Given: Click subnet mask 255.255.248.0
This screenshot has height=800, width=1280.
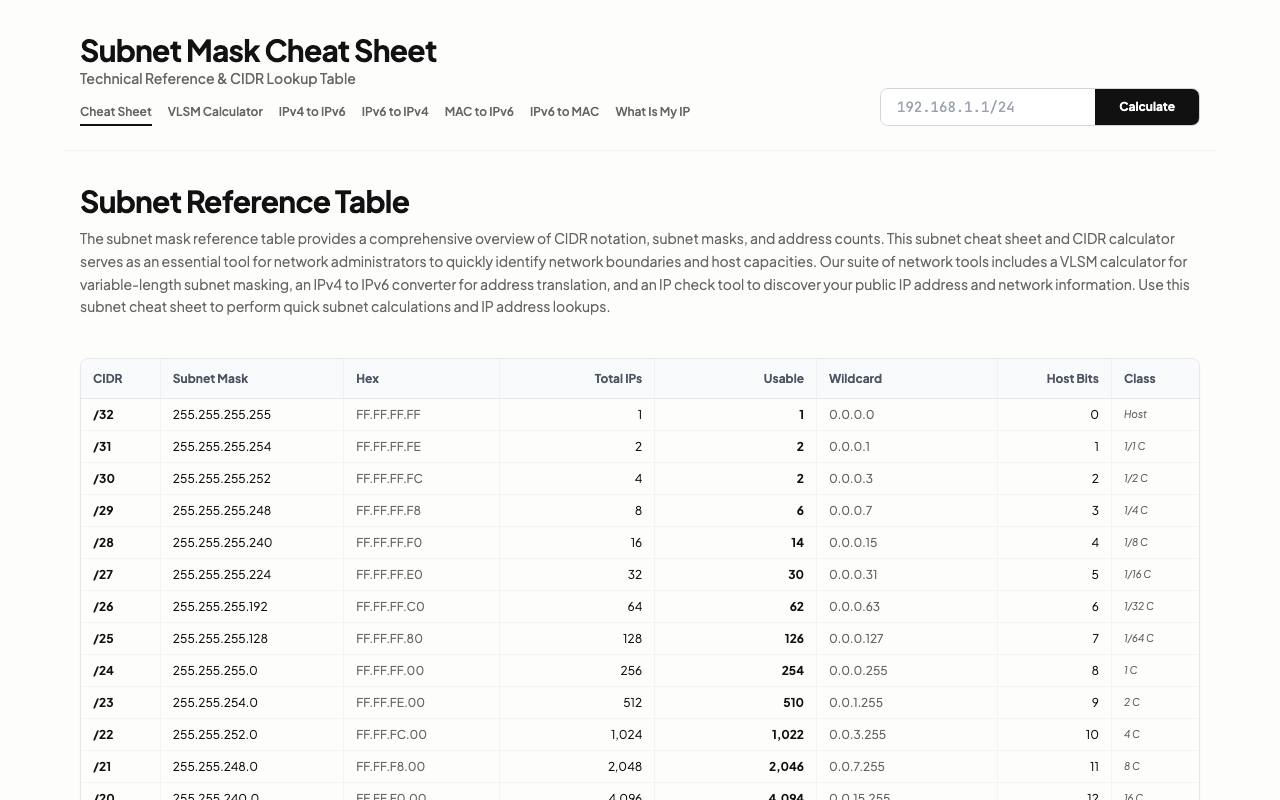Looking at the screenshot, I should pyautogui.click(x=215, y=767).
